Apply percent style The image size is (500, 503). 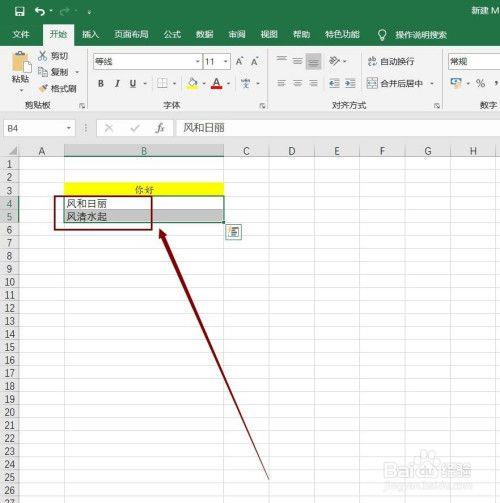(480, 83)
